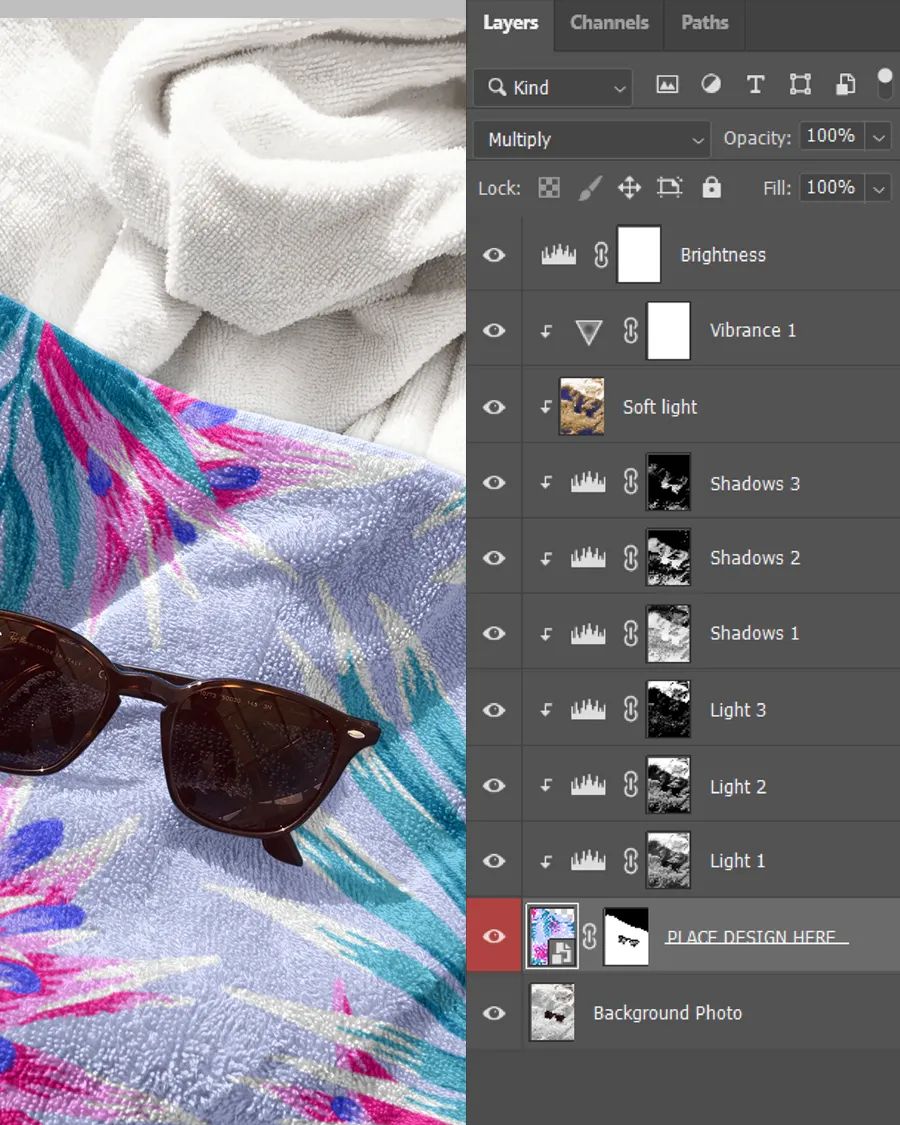Lock image pixels brush icon

590,188
